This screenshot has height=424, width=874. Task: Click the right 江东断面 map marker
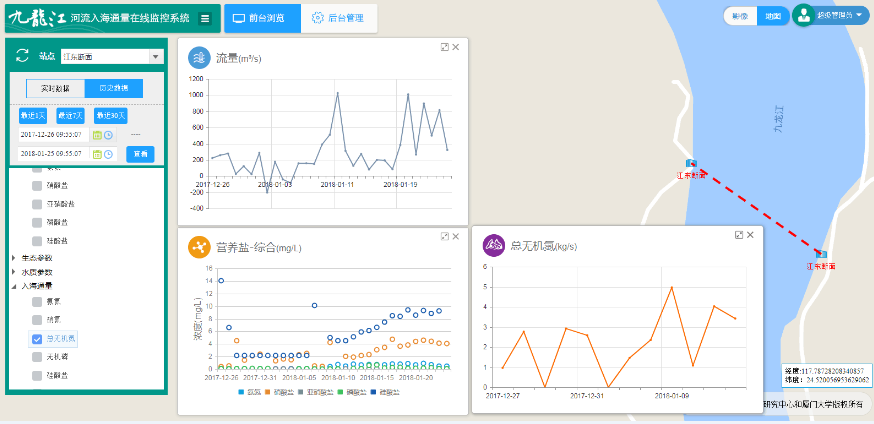pyautogui.click(x=821, y=255)
